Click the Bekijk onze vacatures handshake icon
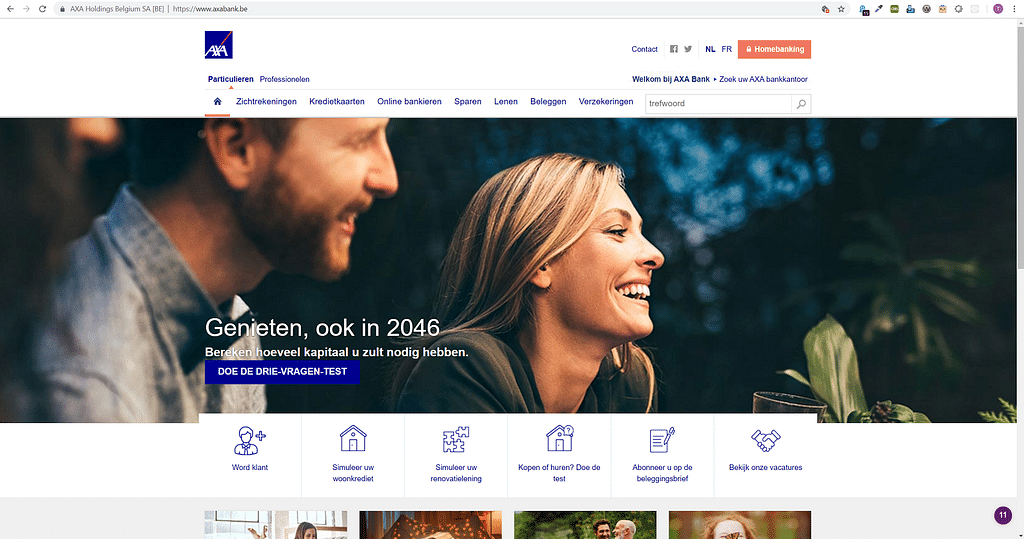The width and height of the screenshot is (1024, 539). [766, 440]
